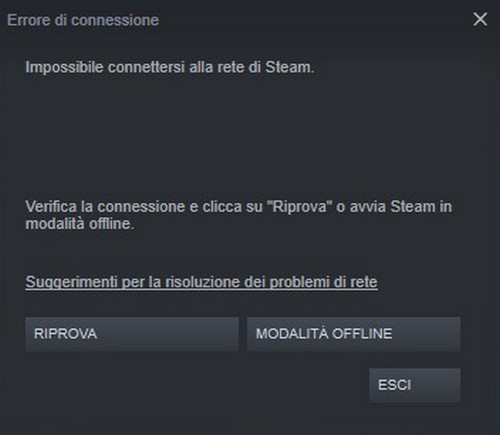Close the Errore di connessione dialog
Viewport: 500px width, 435px height.
coord(480,19)
